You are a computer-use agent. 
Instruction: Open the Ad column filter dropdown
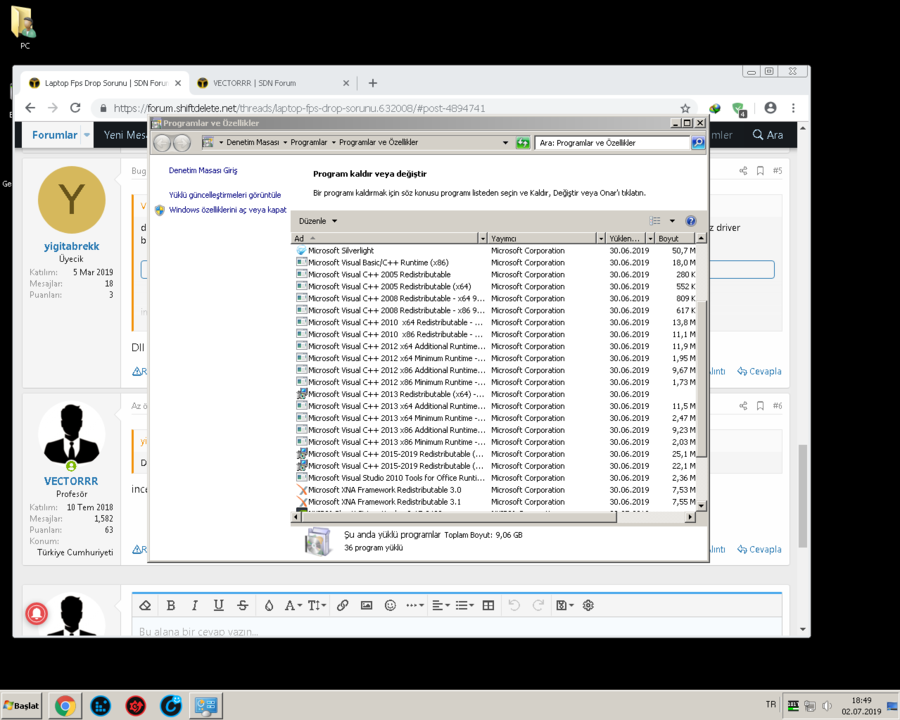[x=483, y=238]
